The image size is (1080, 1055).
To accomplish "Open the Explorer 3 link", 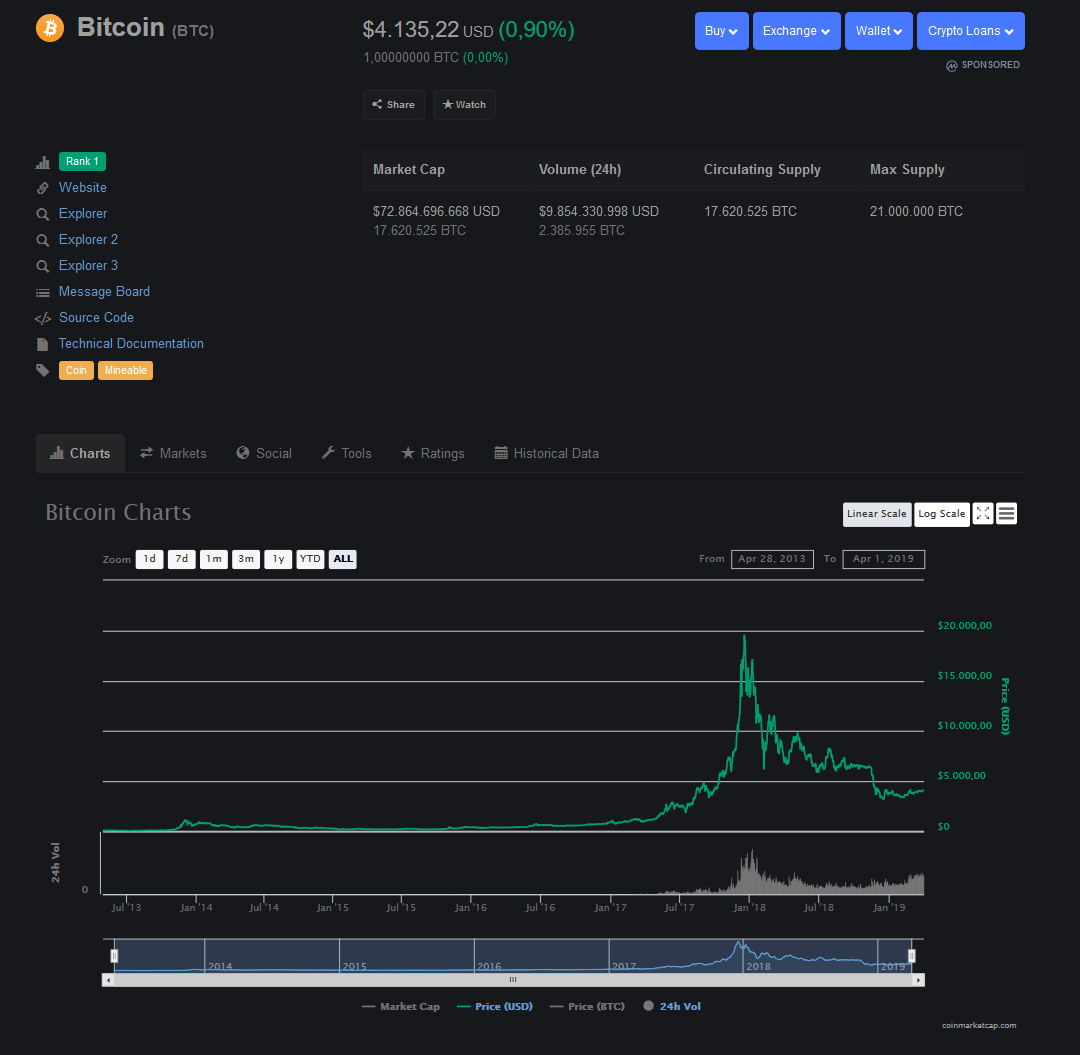I will click(x=88, y=266).
